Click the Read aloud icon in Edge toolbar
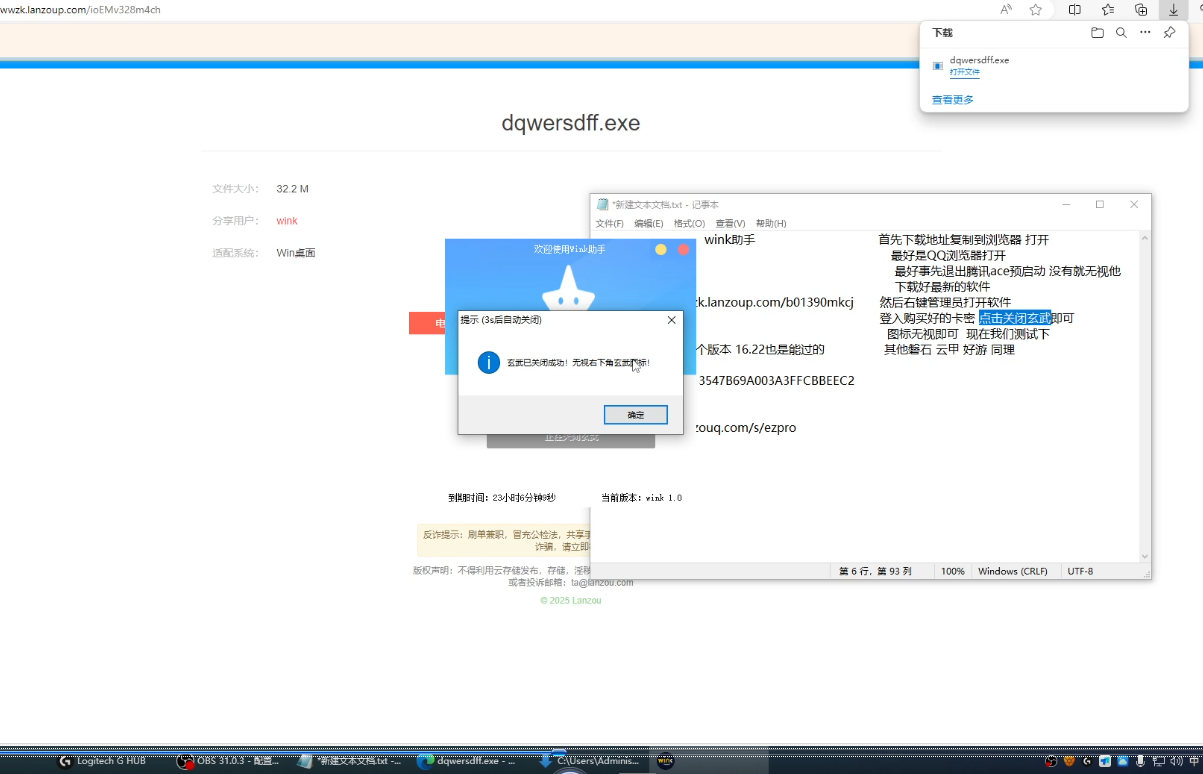 pos(1006,10)
